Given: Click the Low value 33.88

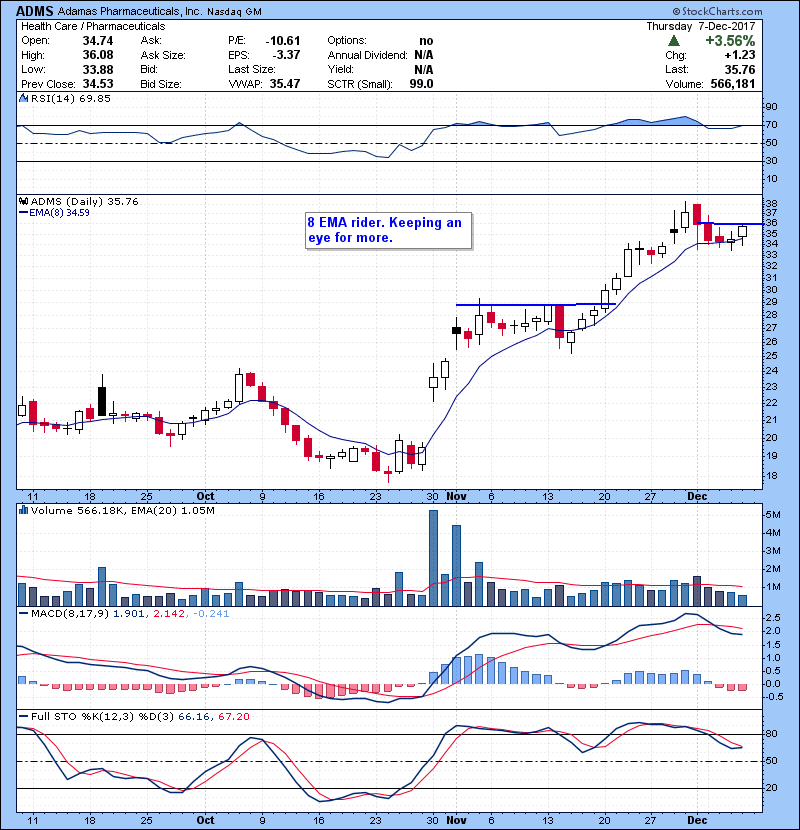Looking at the screenshot, I should pyautogui.click(x=98, y=69).
